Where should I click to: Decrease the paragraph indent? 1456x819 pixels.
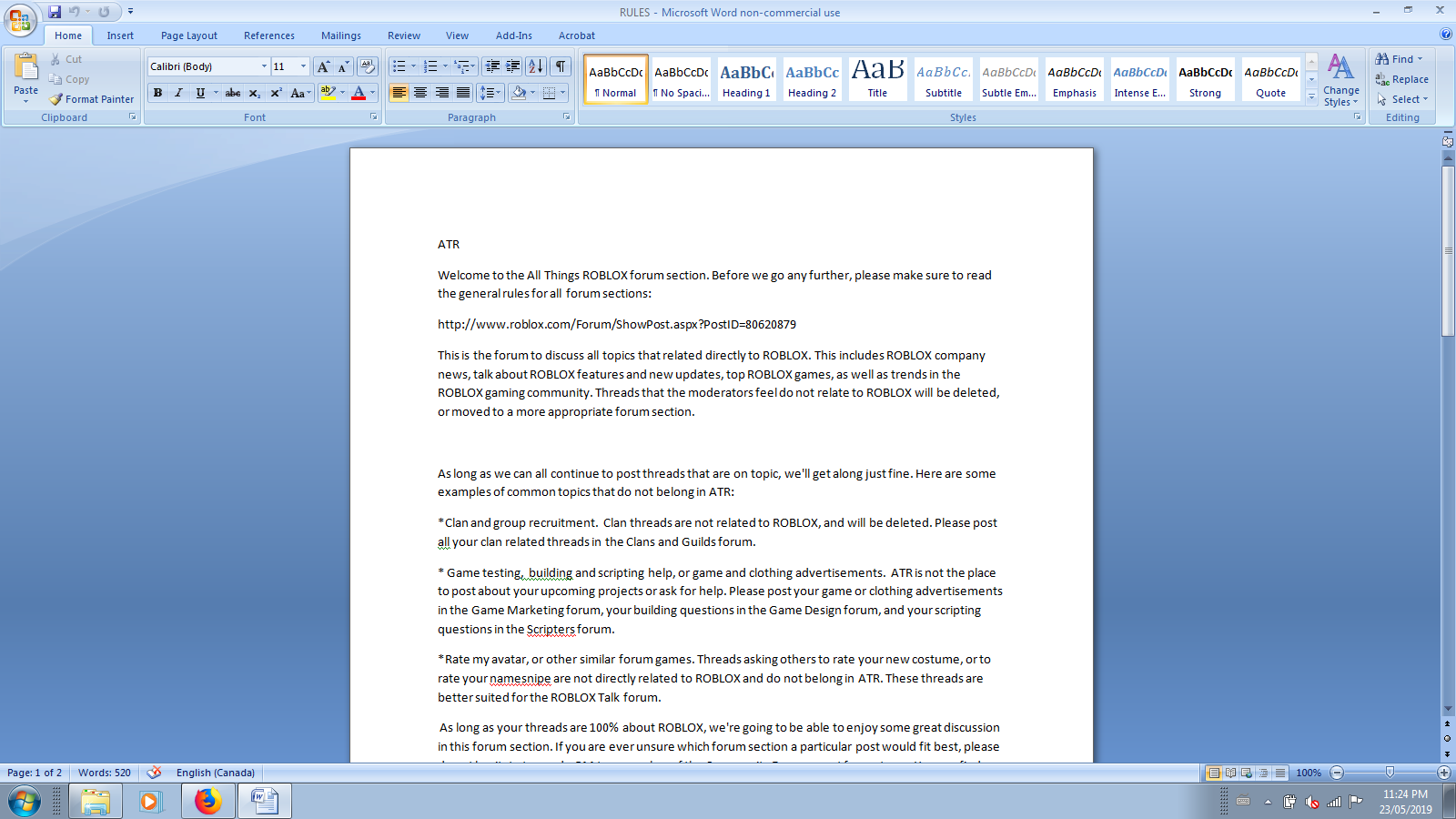pyautogui.click(x=492, y=66)
